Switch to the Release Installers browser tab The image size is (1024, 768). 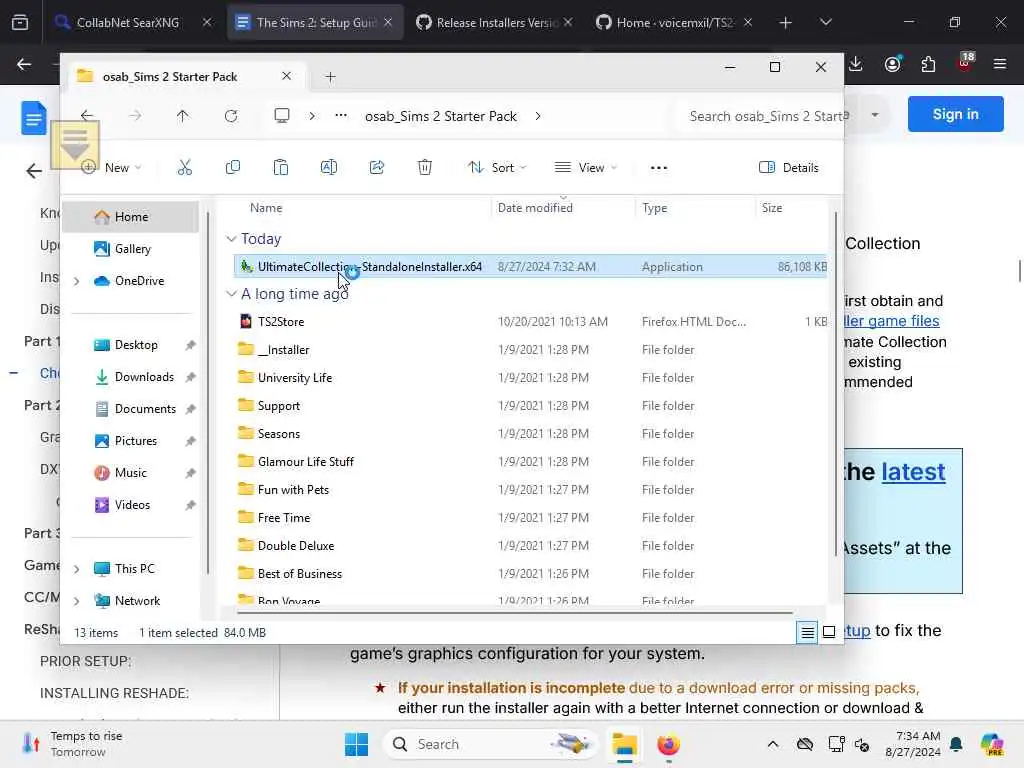point(495,22)
